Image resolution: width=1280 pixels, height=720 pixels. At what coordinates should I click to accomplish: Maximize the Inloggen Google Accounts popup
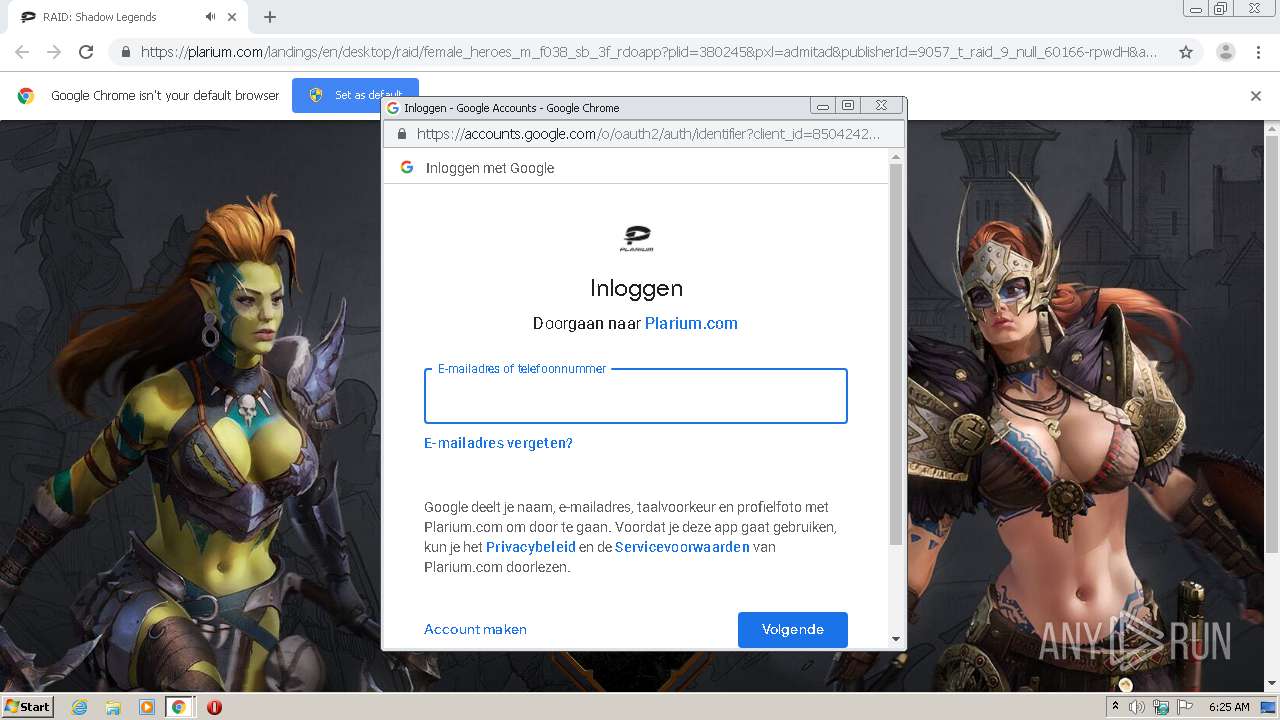(x=848, y=106)
